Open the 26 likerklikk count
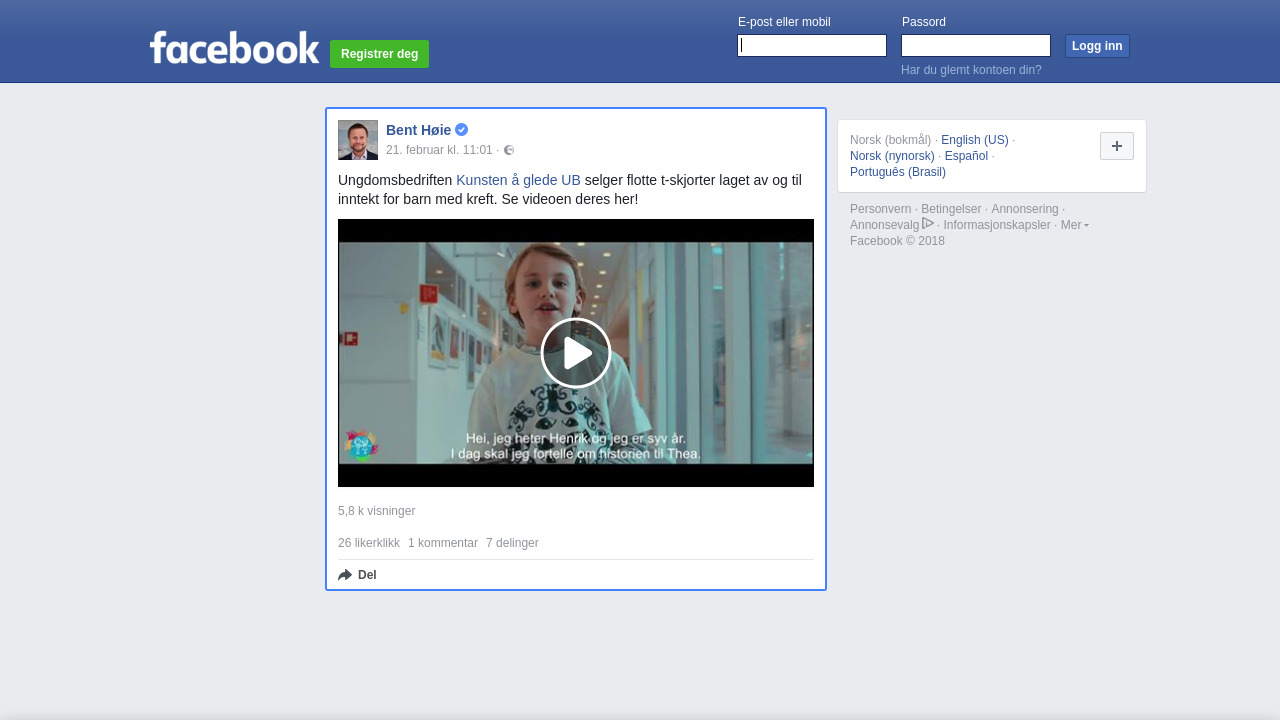Viewport: 1280px width, 720px height. 369,543
